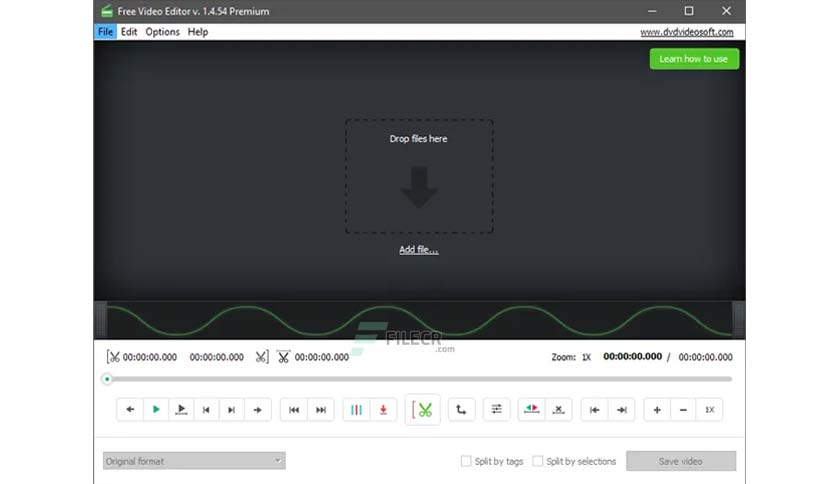
Task: Reset zoom with the 1X button
Action: coord(710,410)
